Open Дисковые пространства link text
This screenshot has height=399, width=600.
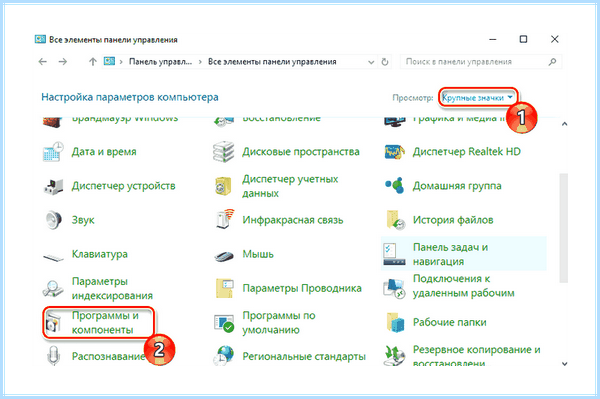[x=301, y=152]
